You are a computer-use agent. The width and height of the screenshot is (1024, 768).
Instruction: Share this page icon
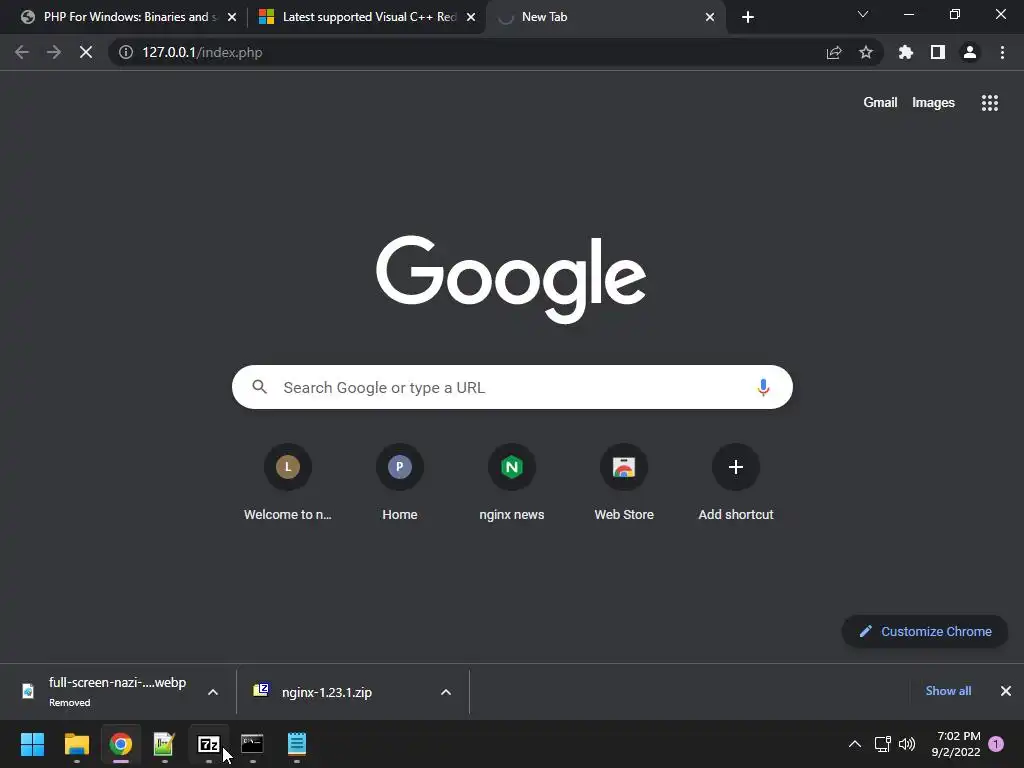pos(834,52)
